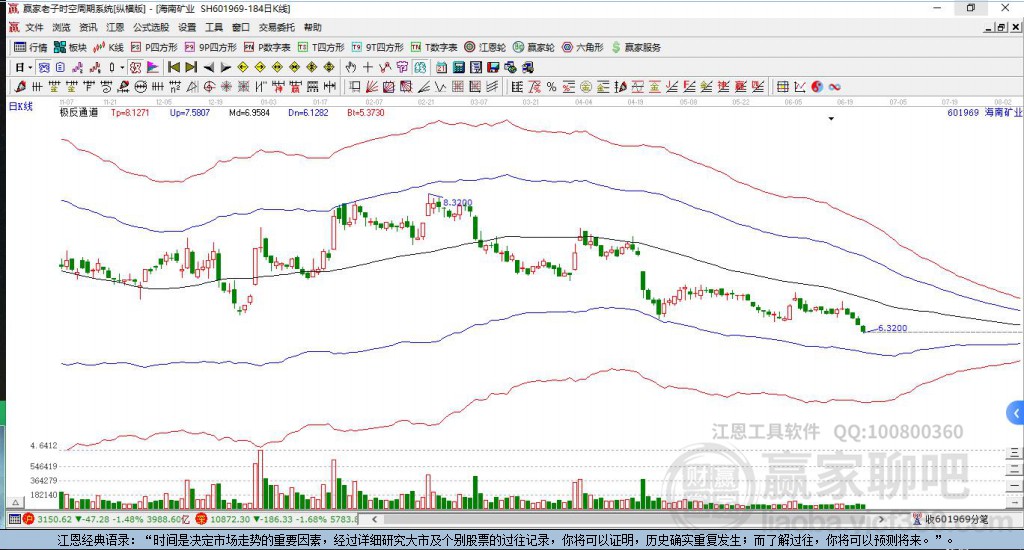Viewport: 1024px width, 550px height.
Task: Click the red pencil drawing icon
Action: coord(20,87)
